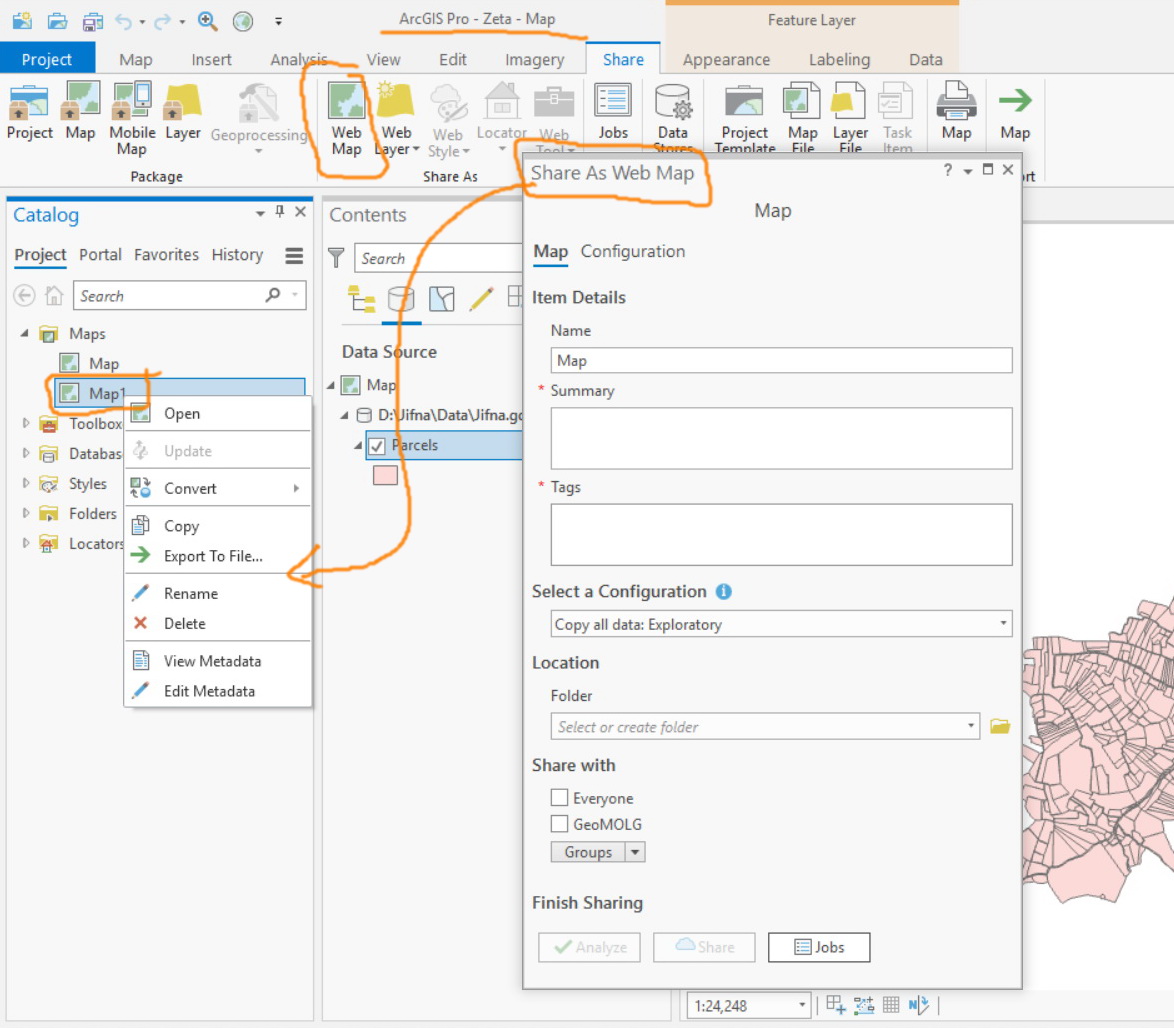Click the Analyze button

tap(589, 947)
